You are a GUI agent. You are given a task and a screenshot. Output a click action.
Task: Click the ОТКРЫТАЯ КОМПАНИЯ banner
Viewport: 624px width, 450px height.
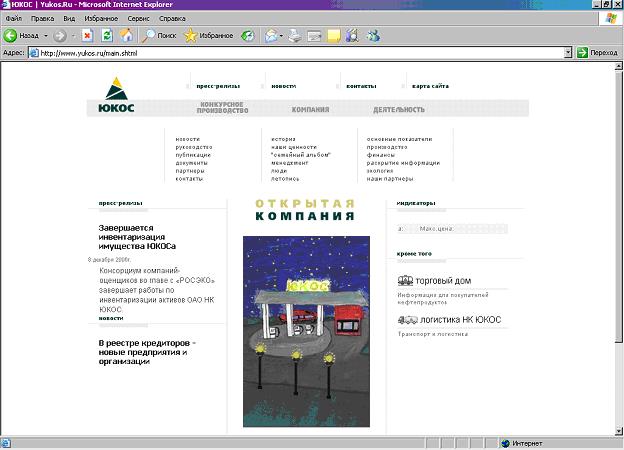coord(305,210)
